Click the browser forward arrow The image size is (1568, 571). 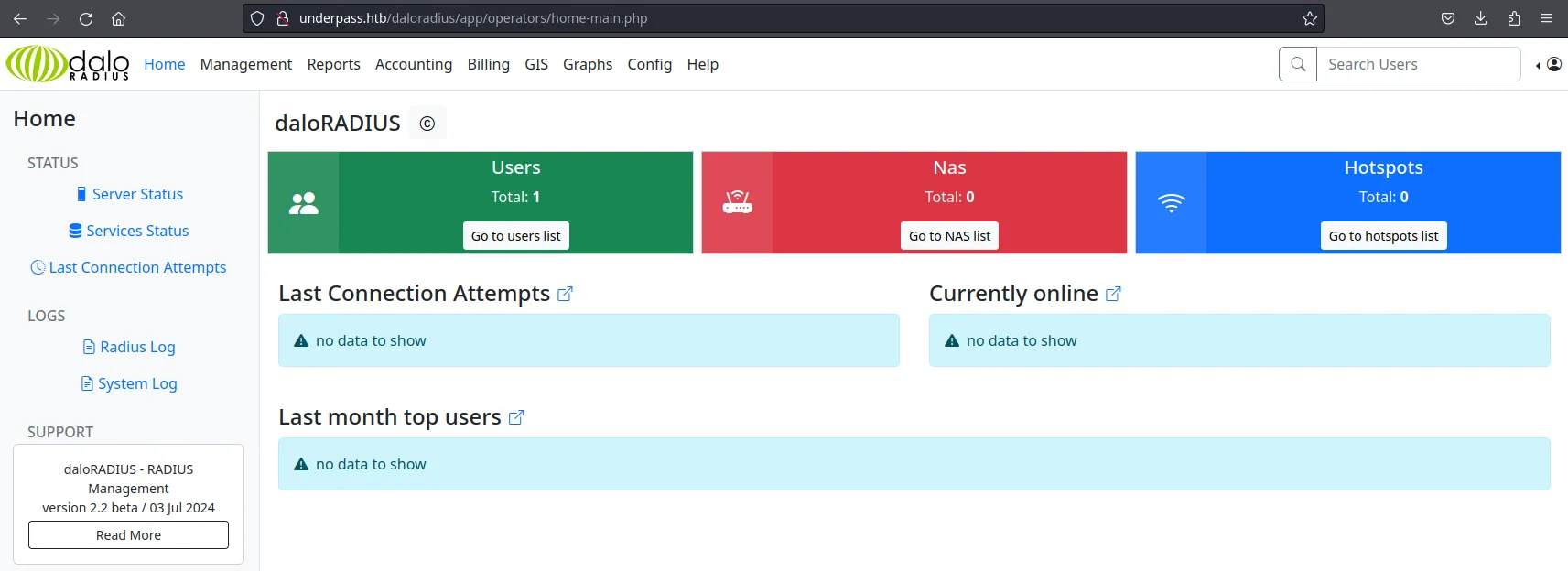53,18
